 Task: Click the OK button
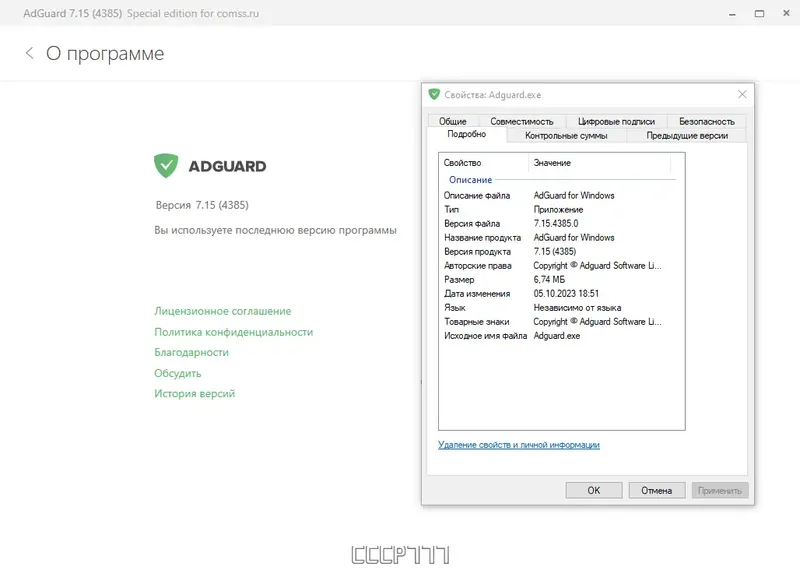pos(593,490)
